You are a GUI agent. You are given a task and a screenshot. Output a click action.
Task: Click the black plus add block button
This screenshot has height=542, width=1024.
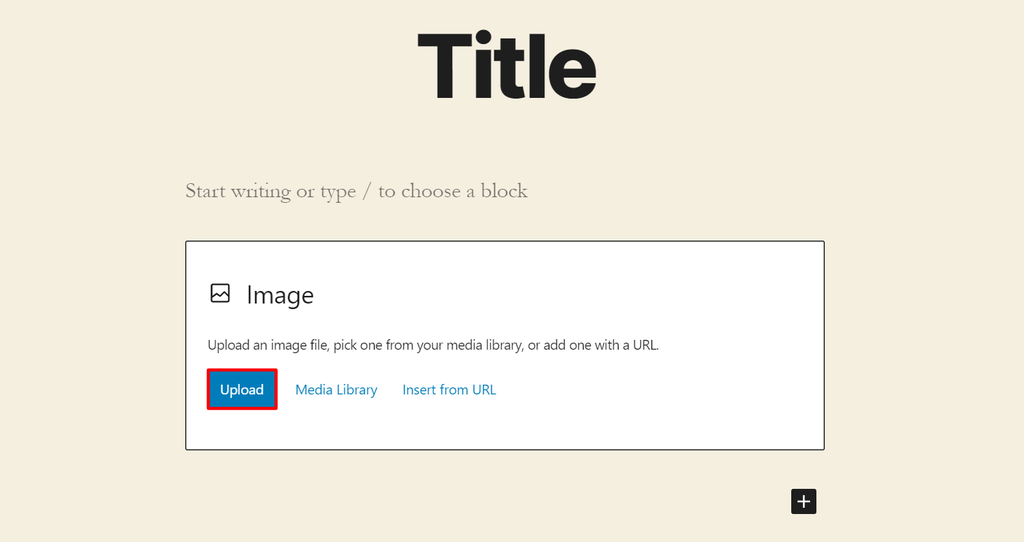point(804,501)
